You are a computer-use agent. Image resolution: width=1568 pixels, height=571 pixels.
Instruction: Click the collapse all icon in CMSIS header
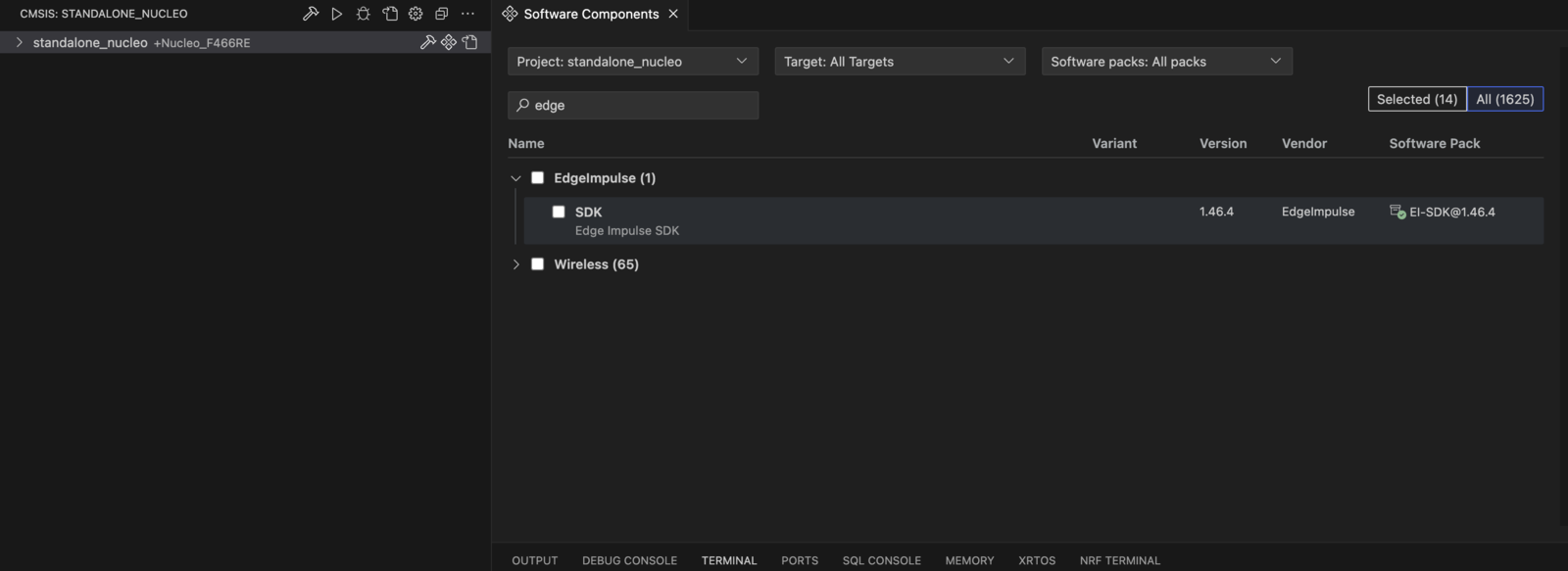(x=442, y=14)
